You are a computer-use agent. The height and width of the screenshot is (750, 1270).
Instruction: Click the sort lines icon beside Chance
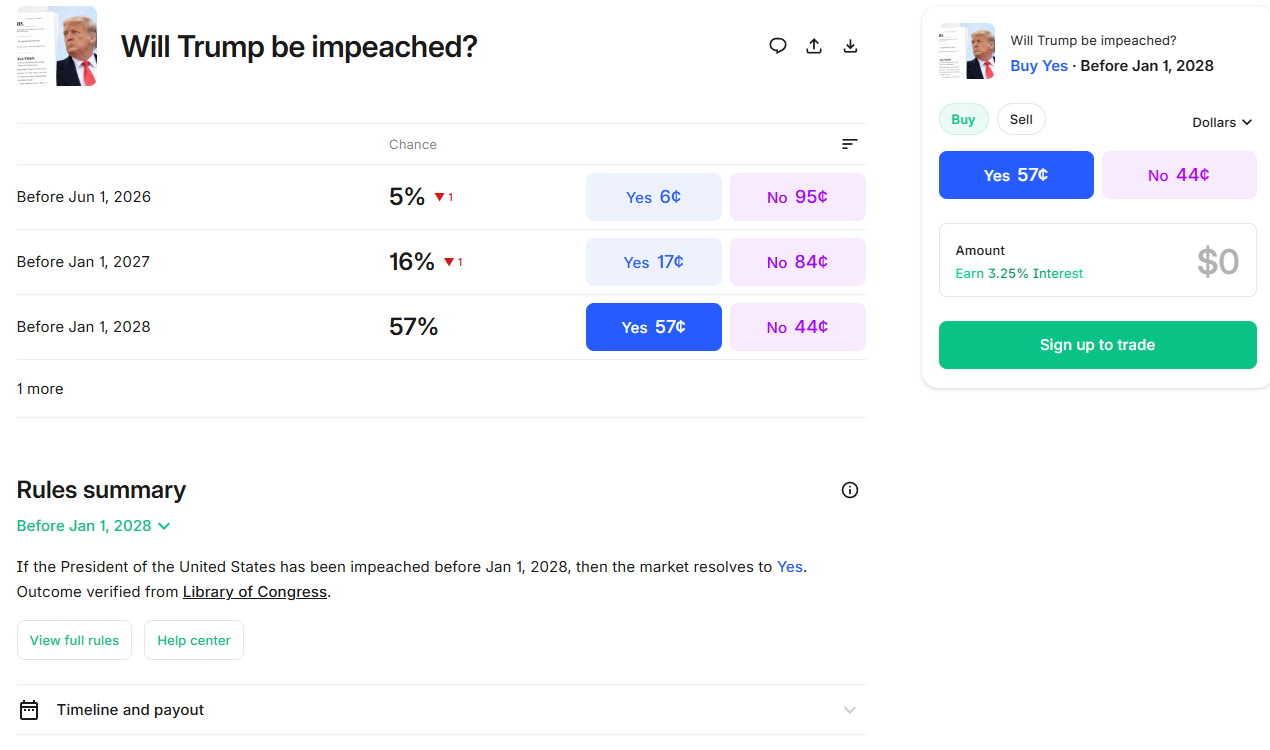click(850, 144)
